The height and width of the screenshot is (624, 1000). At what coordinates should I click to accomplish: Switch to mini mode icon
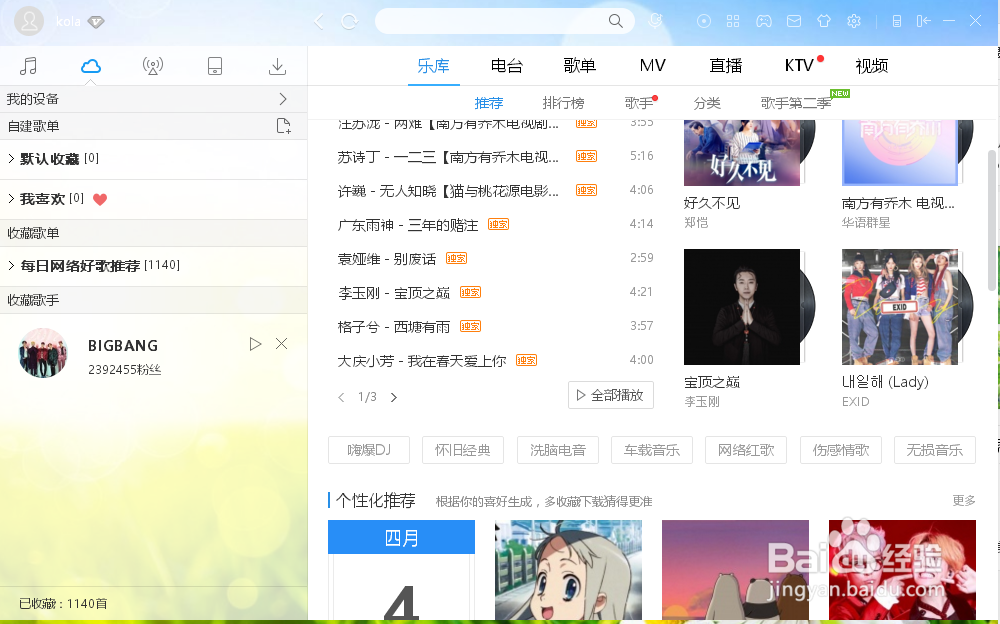pos(923,21)
